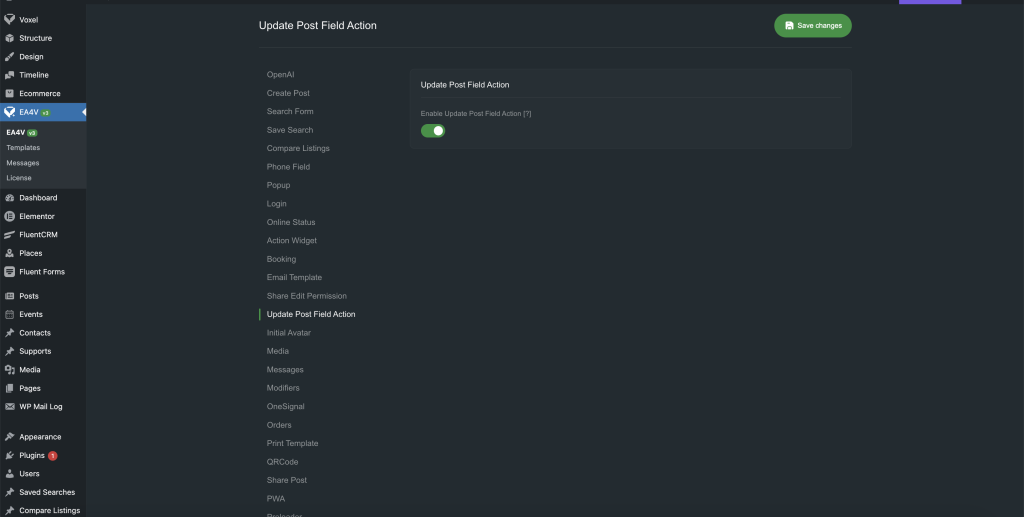The width and height of the screenshot is (1024, 517).
Task: Open the Timeline menu icon
Action: [x=9, y=75]
